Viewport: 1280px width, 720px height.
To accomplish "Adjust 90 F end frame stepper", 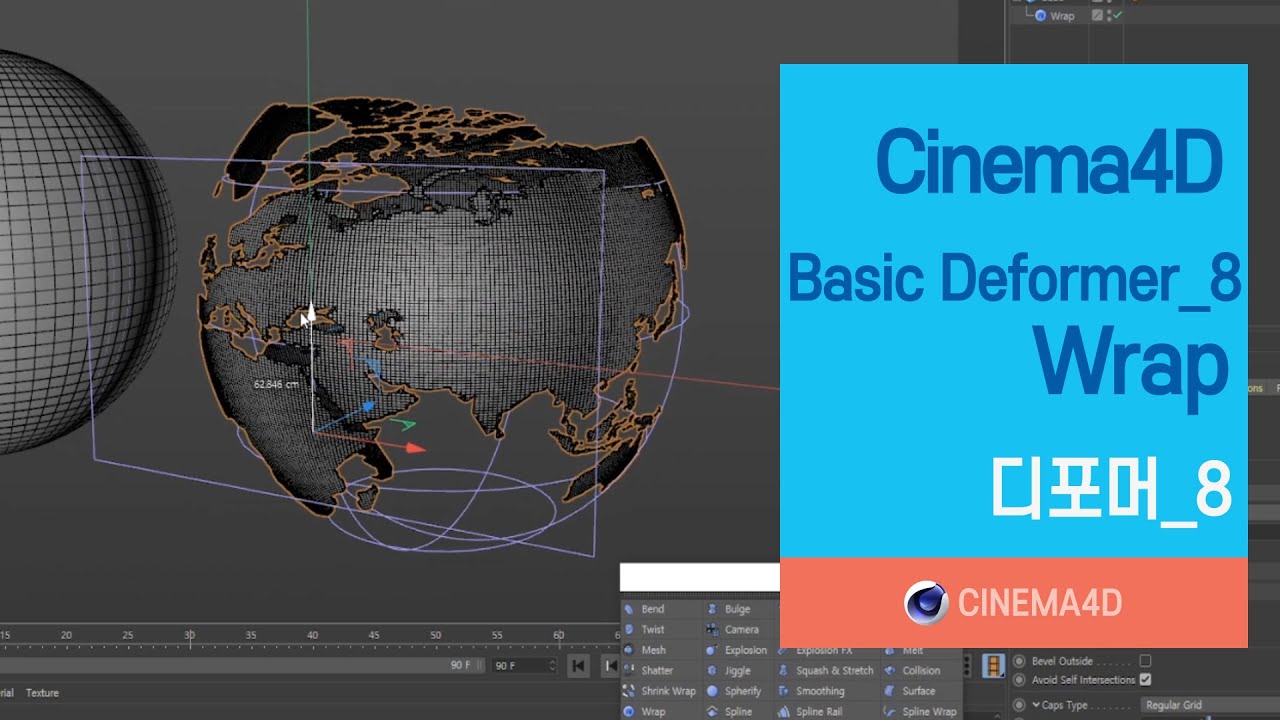I will click(x=552, y=665).
